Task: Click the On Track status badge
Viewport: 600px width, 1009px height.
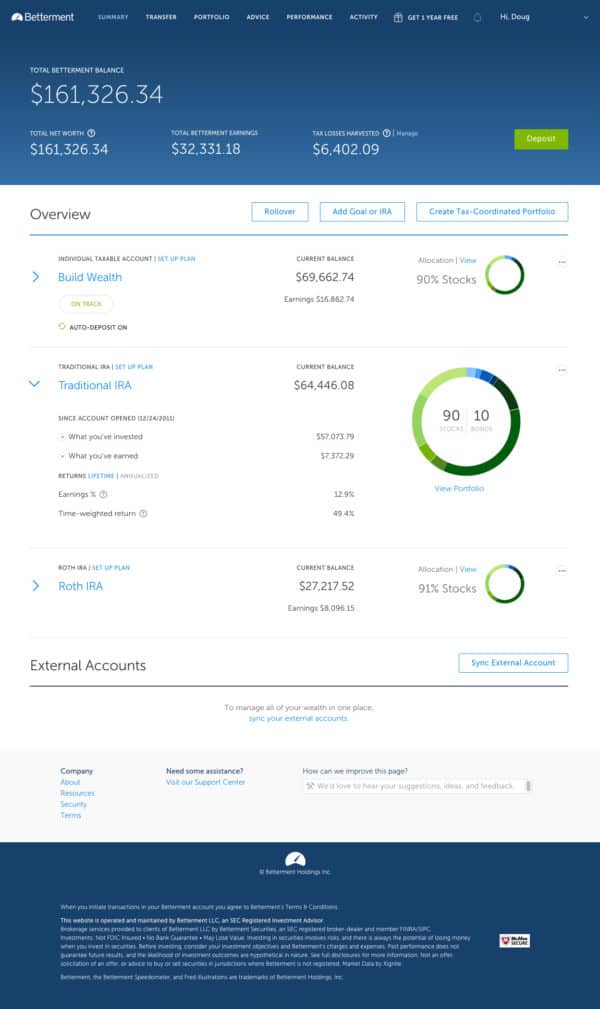Action: point(86,304)
